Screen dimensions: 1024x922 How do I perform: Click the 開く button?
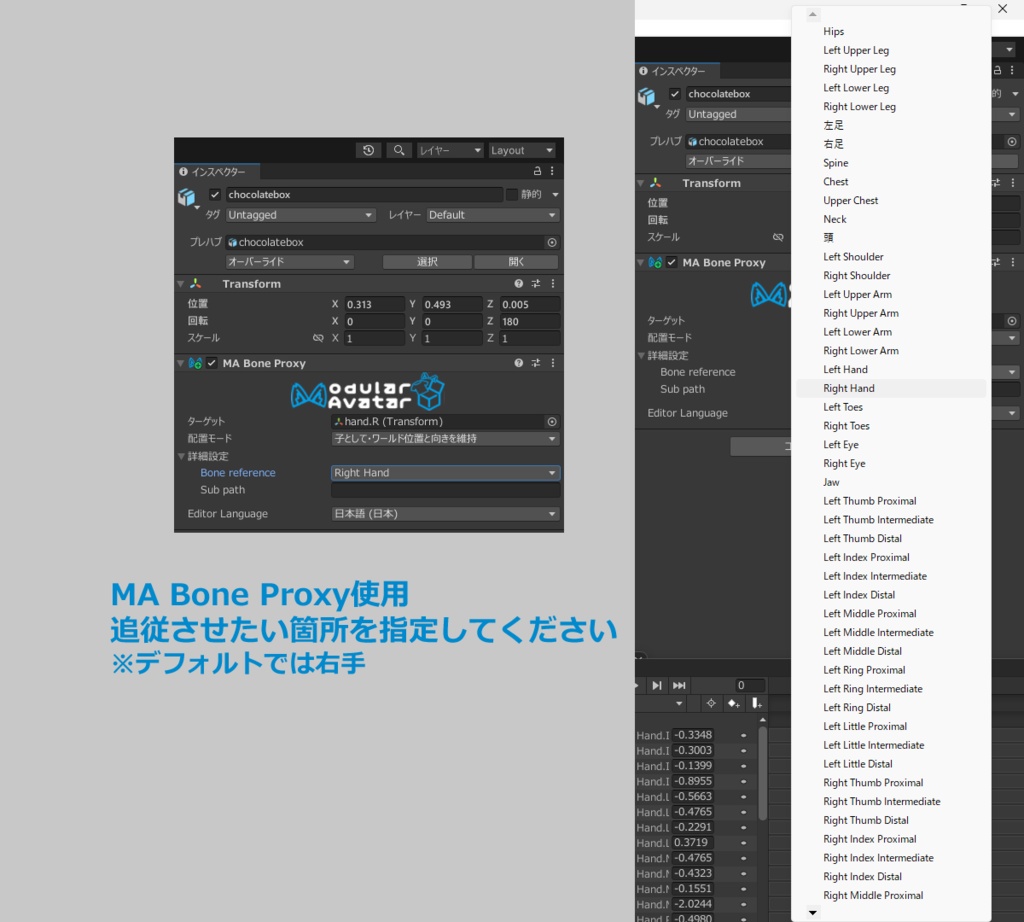pos(516,262)
